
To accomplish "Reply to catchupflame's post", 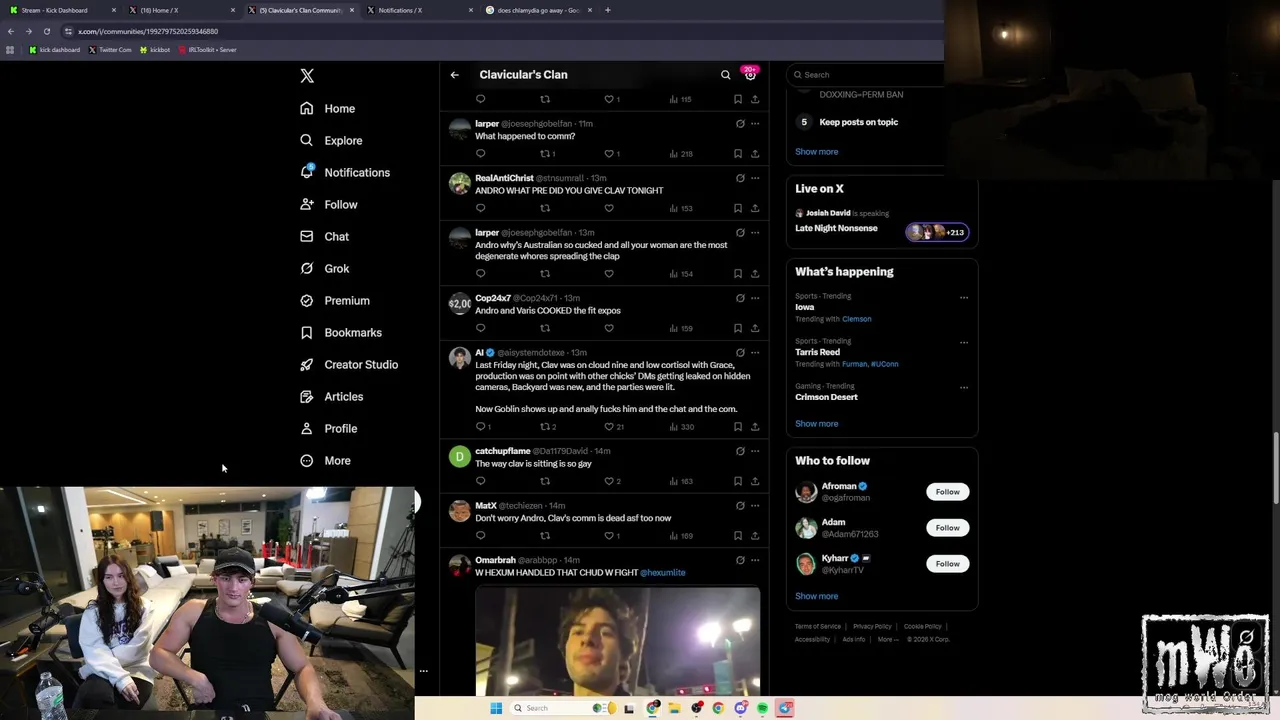I will [x=480, y=481].
